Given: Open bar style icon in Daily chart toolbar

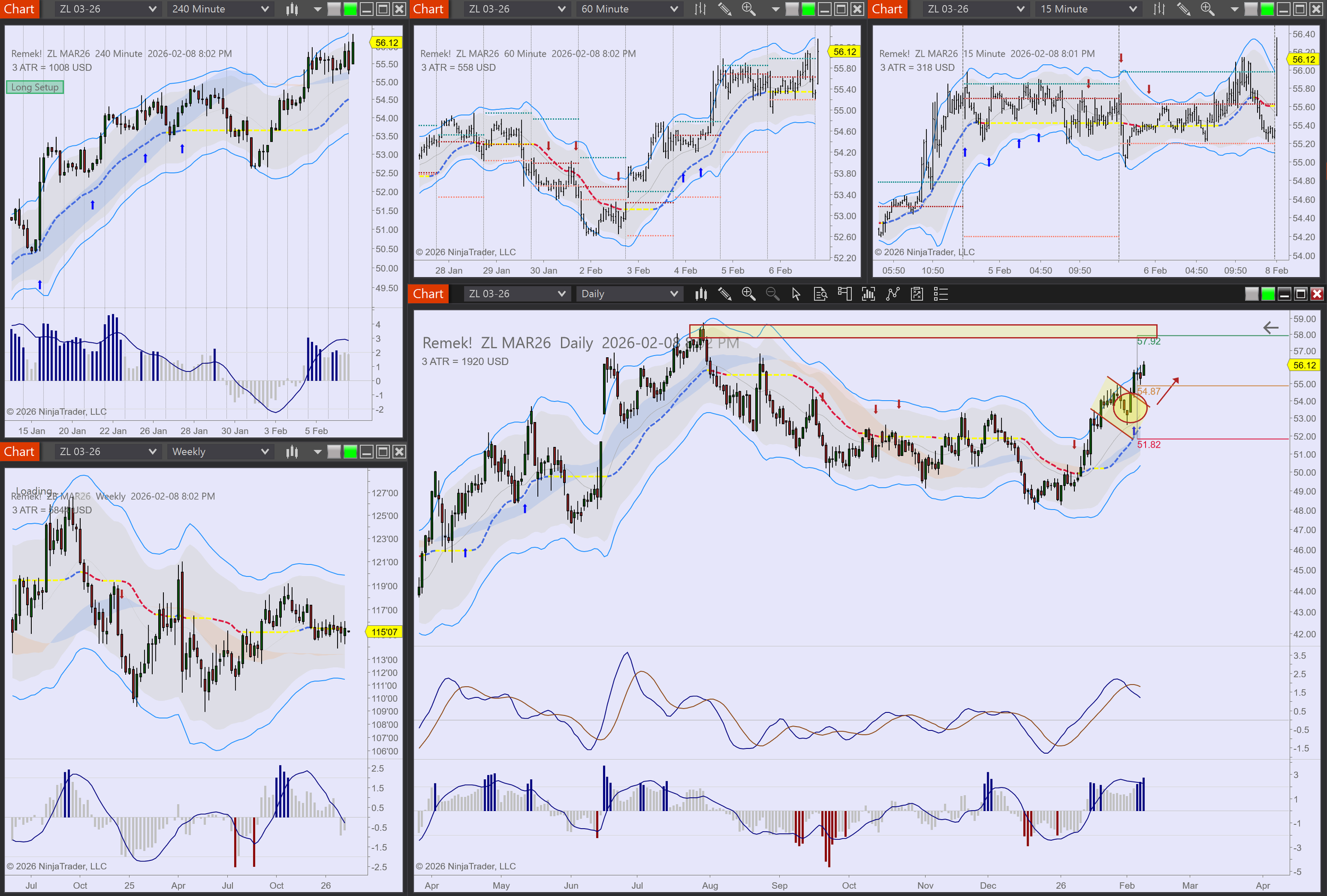Looking at the screenshot, I should [x=701, y=294].
